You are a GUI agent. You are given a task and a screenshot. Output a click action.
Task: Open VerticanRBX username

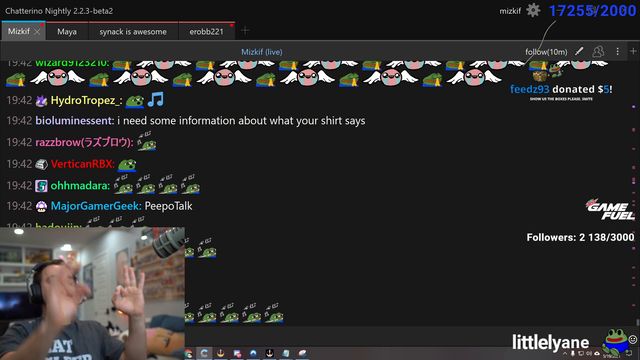pyautogui.click(x=82, y=164)
